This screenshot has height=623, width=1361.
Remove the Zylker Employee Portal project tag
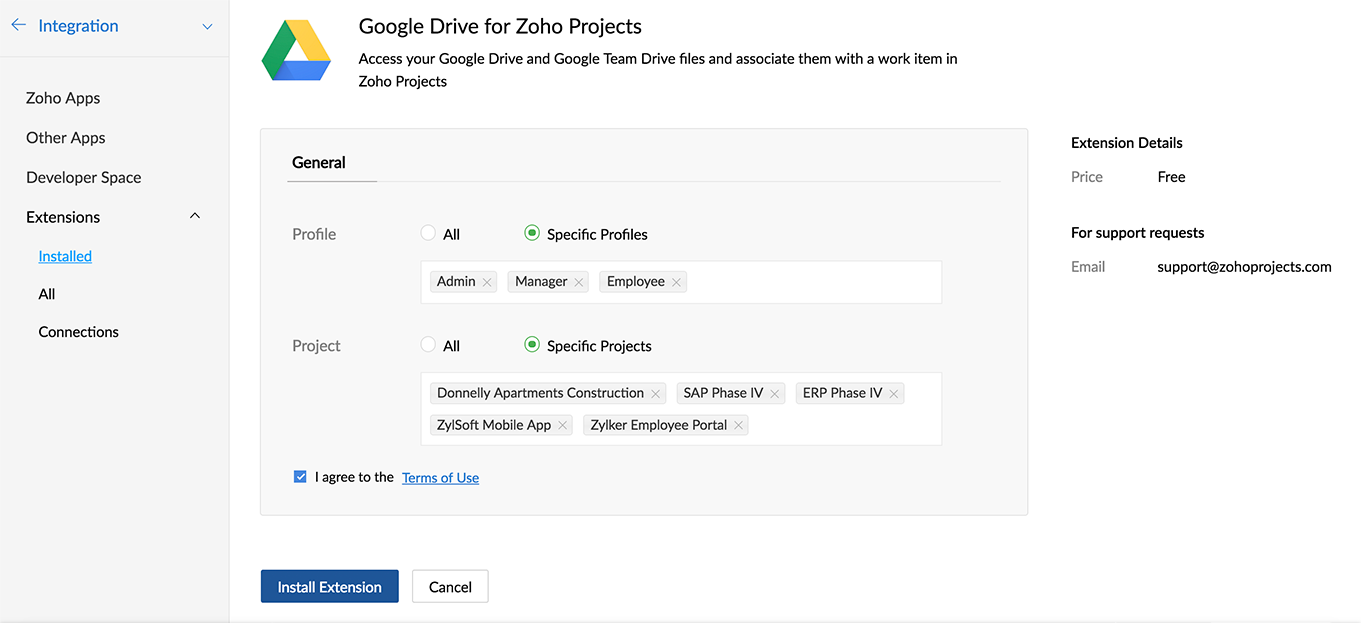tap(738, 426)
